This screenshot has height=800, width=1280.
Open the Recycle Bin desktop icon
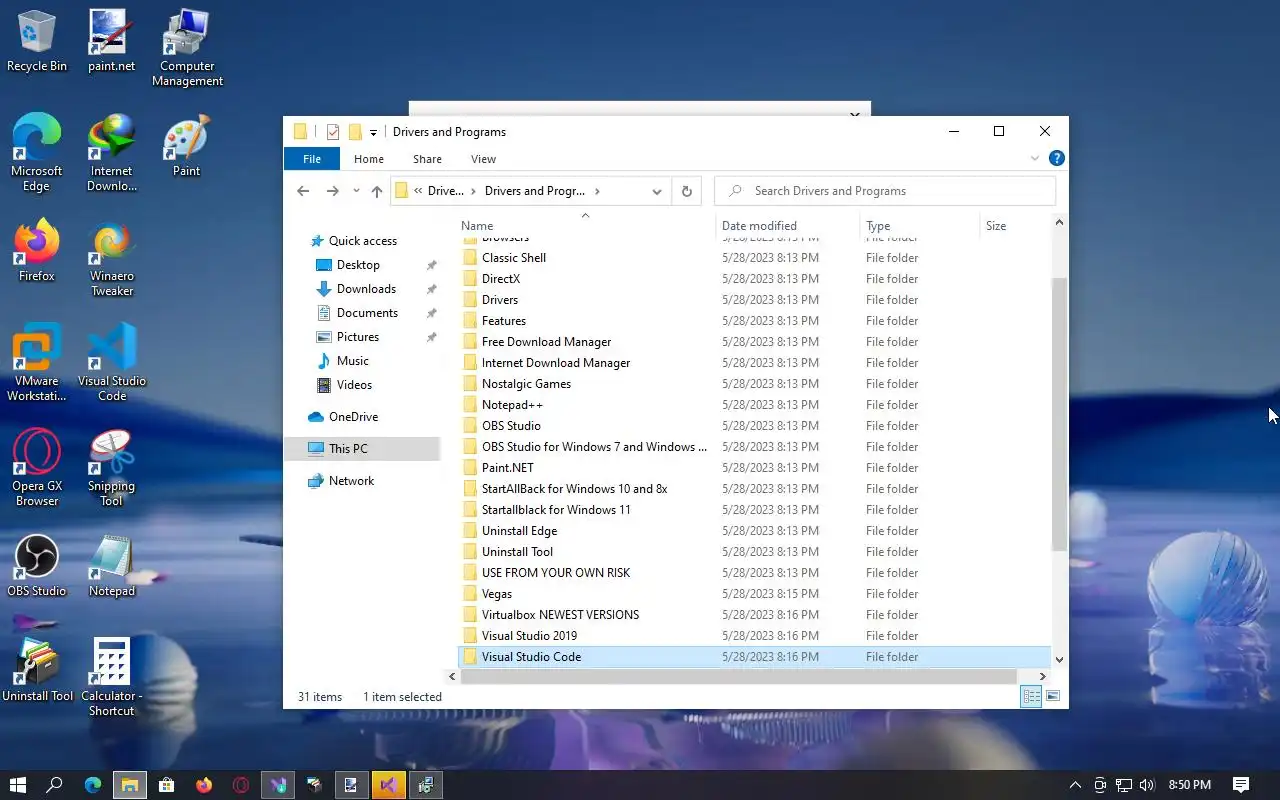click(37, 42)
